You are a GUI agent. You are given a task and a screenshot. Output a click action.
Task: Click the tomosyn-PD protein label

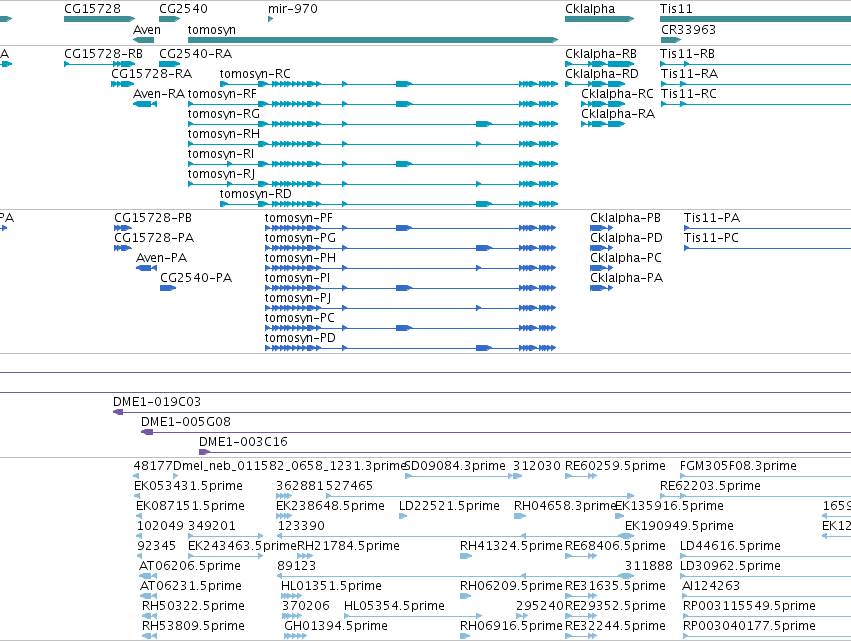pos(300,339)
